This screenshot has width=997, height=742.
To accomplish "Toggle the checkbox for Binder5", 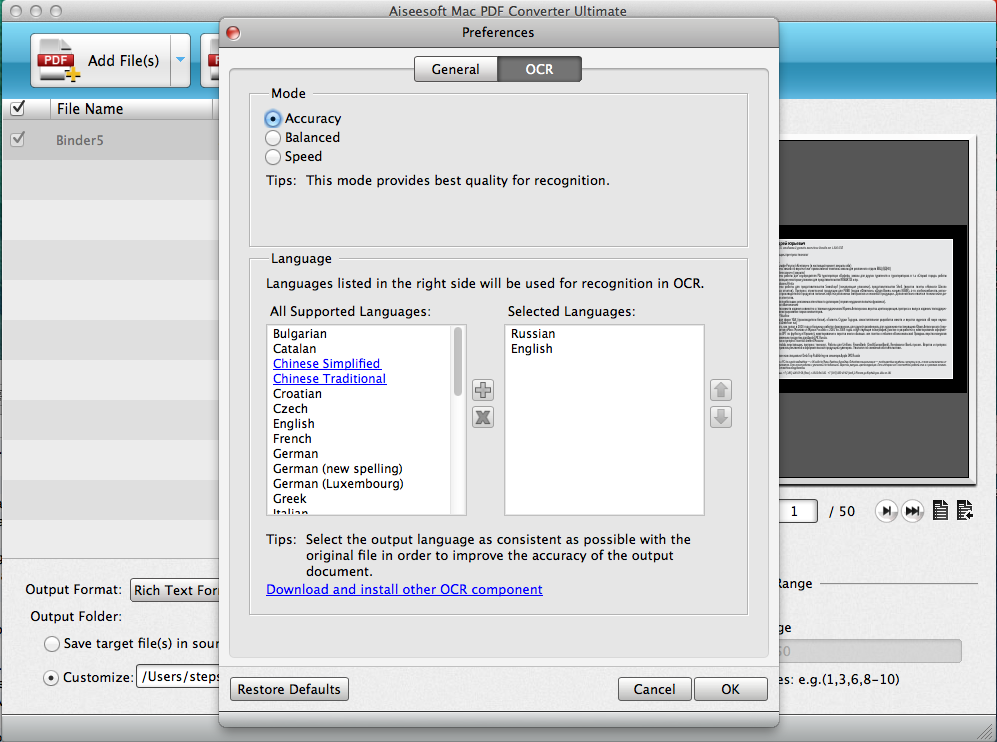I will (18, 139).
